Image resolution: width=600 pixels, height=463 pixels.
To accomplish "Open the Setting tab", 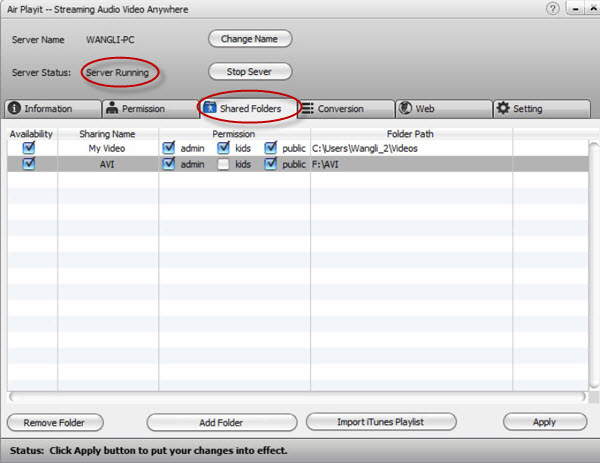I will (x=542, y=109).
